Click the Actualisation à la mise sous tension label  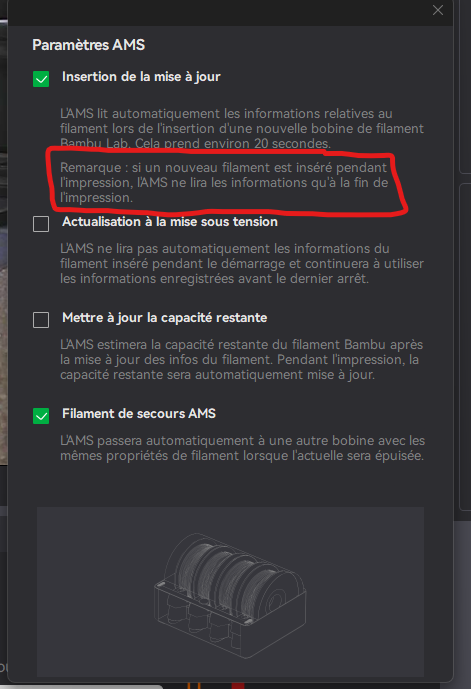170,221
